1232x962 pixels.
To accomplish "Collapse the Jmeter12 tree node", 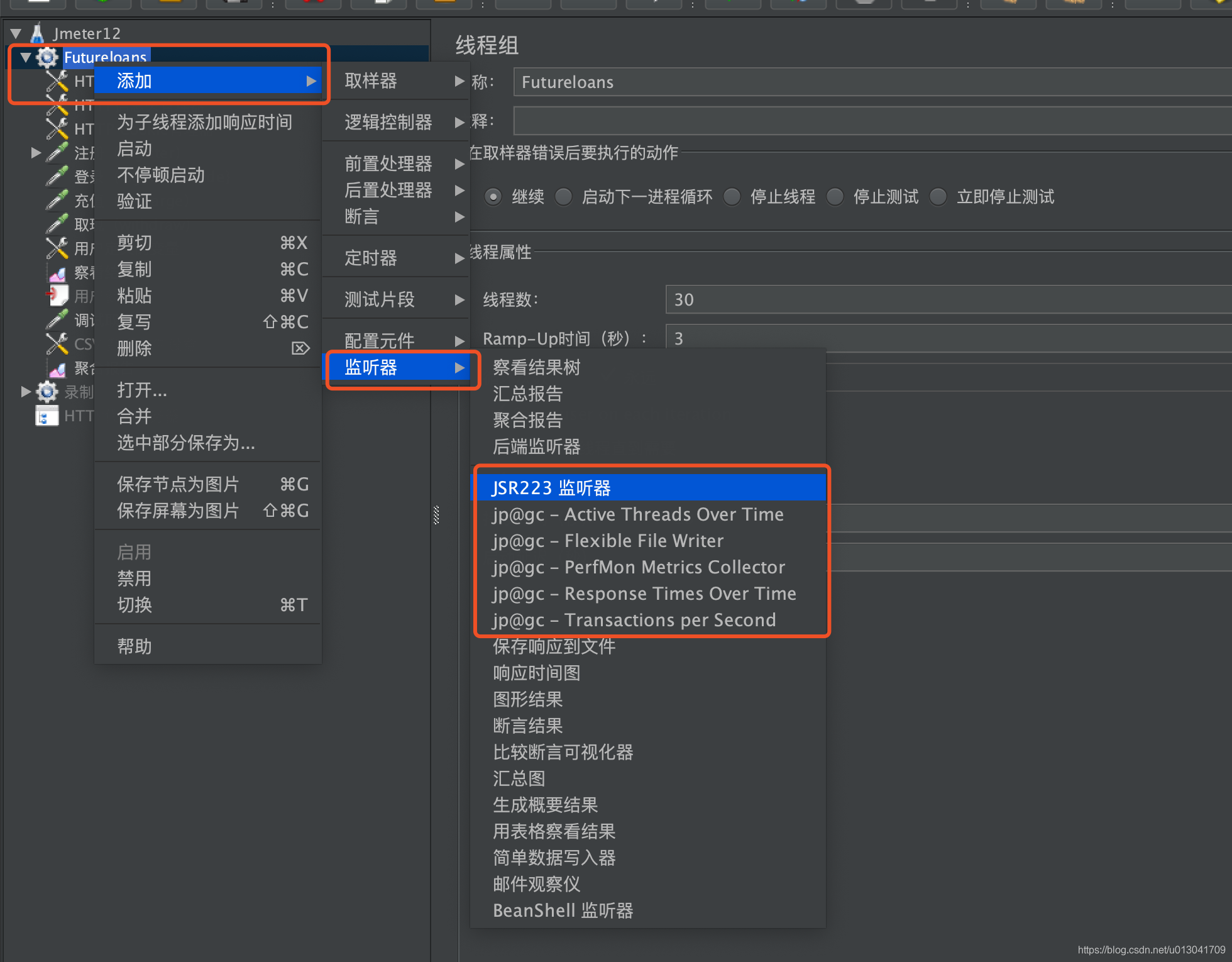I will [x=16, y=33].
